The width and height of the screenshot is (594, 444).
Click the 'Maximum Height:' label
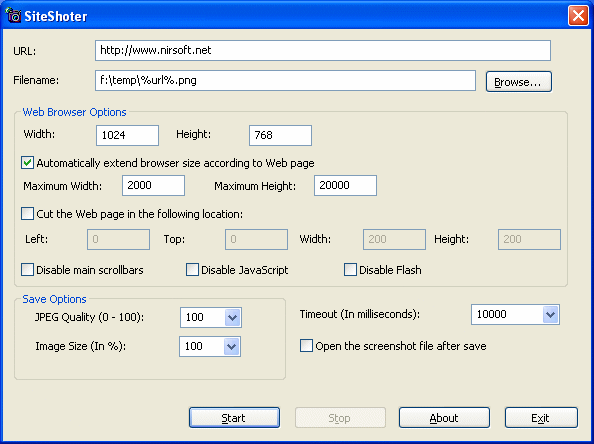pos(255,186)
